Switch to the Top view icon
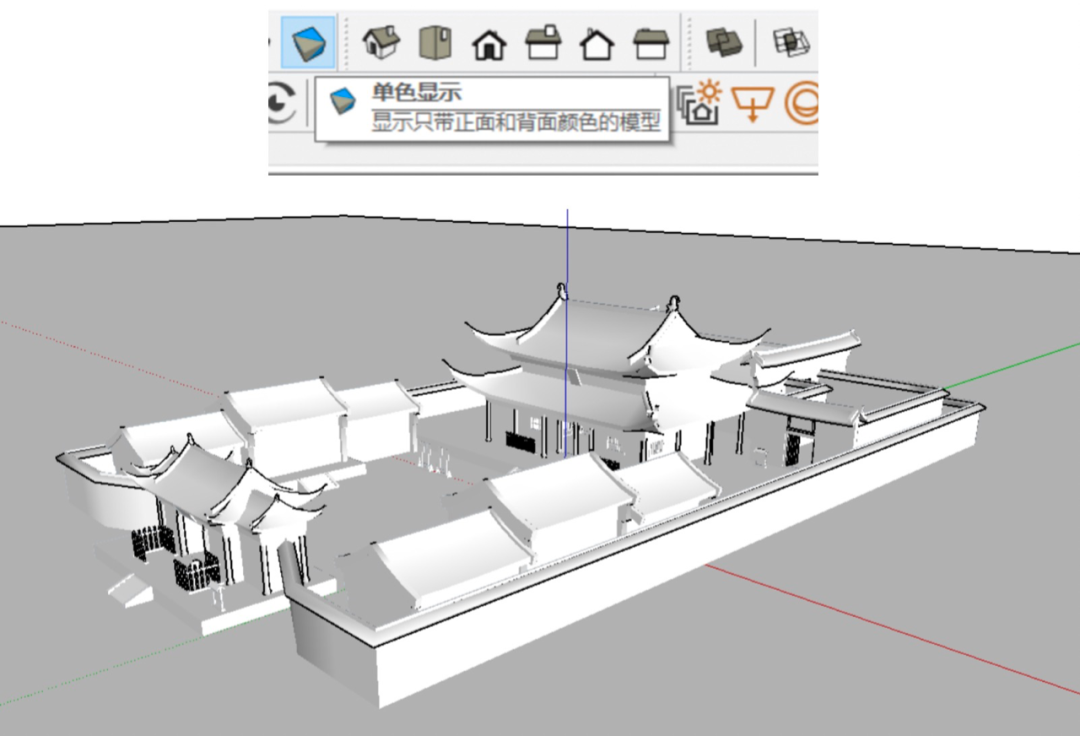 pos(435,43)
